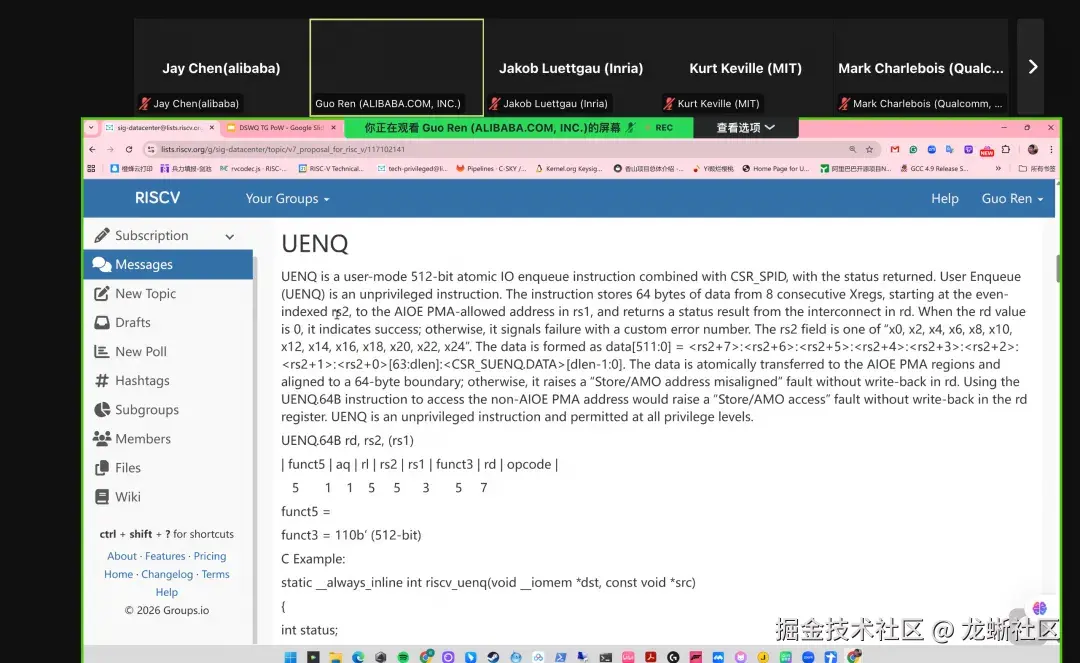
Task: Open GCC 4.9 Release bookmark
Action: coord(934,168)
